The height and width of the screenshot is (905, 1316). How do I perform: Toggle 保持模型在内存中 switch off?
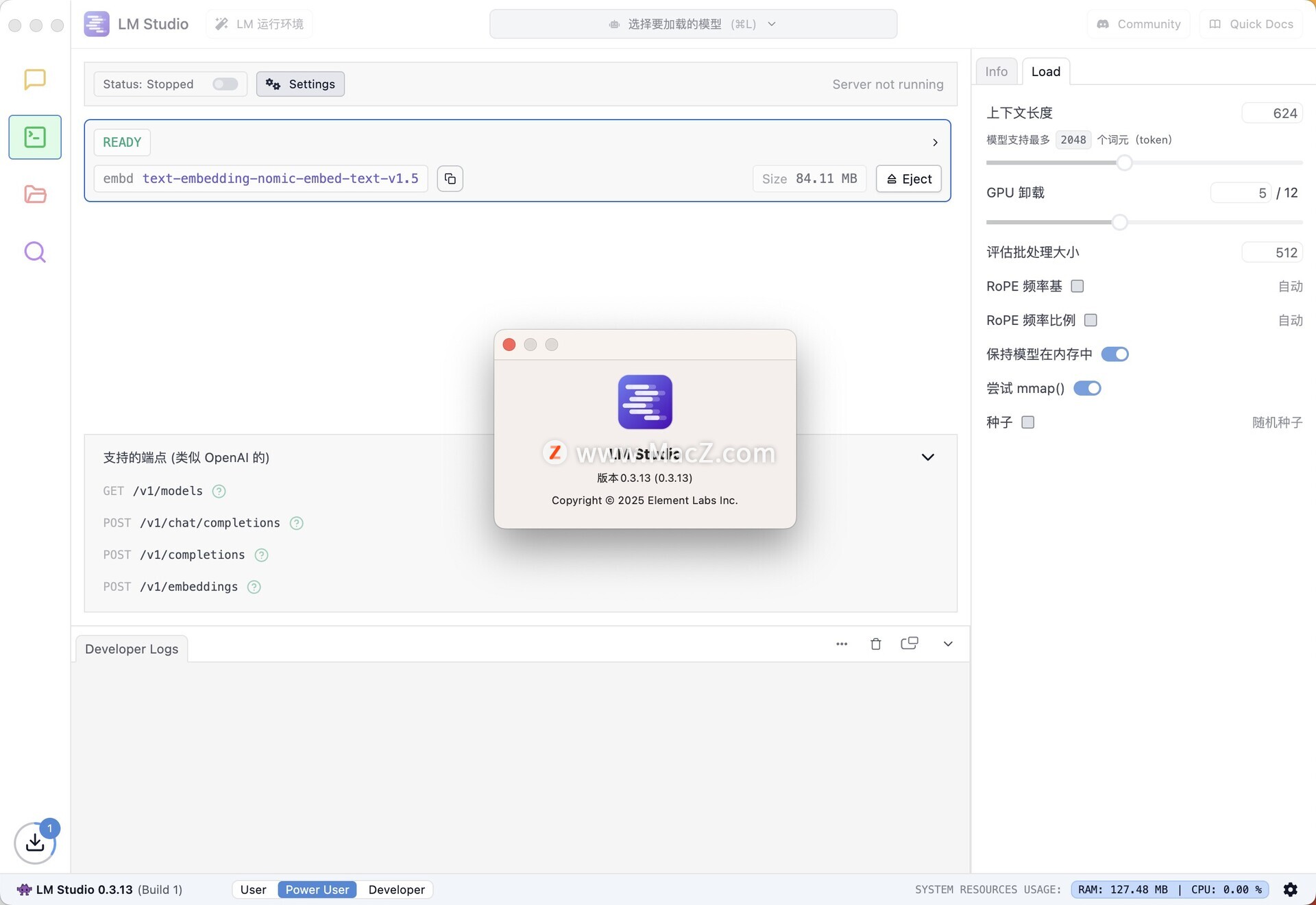pos(1114,354)
